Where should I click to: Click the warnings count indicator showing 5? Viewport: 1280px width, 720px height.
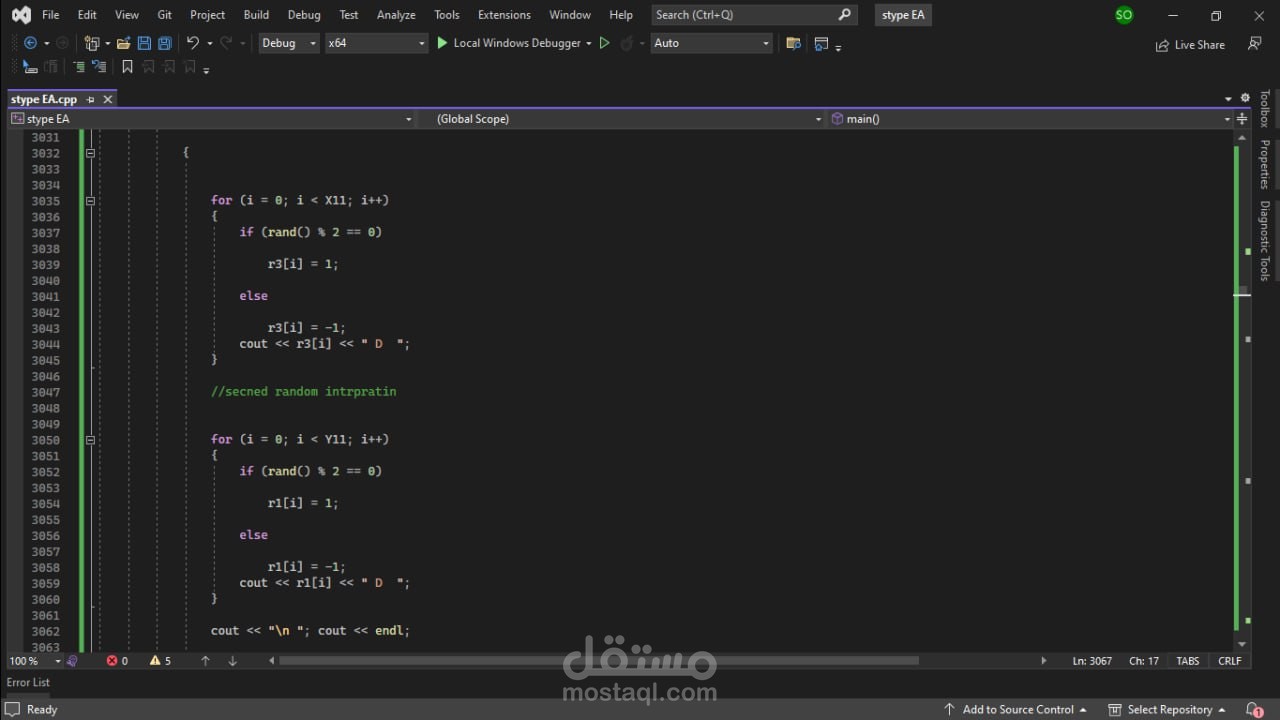point(160,661)
